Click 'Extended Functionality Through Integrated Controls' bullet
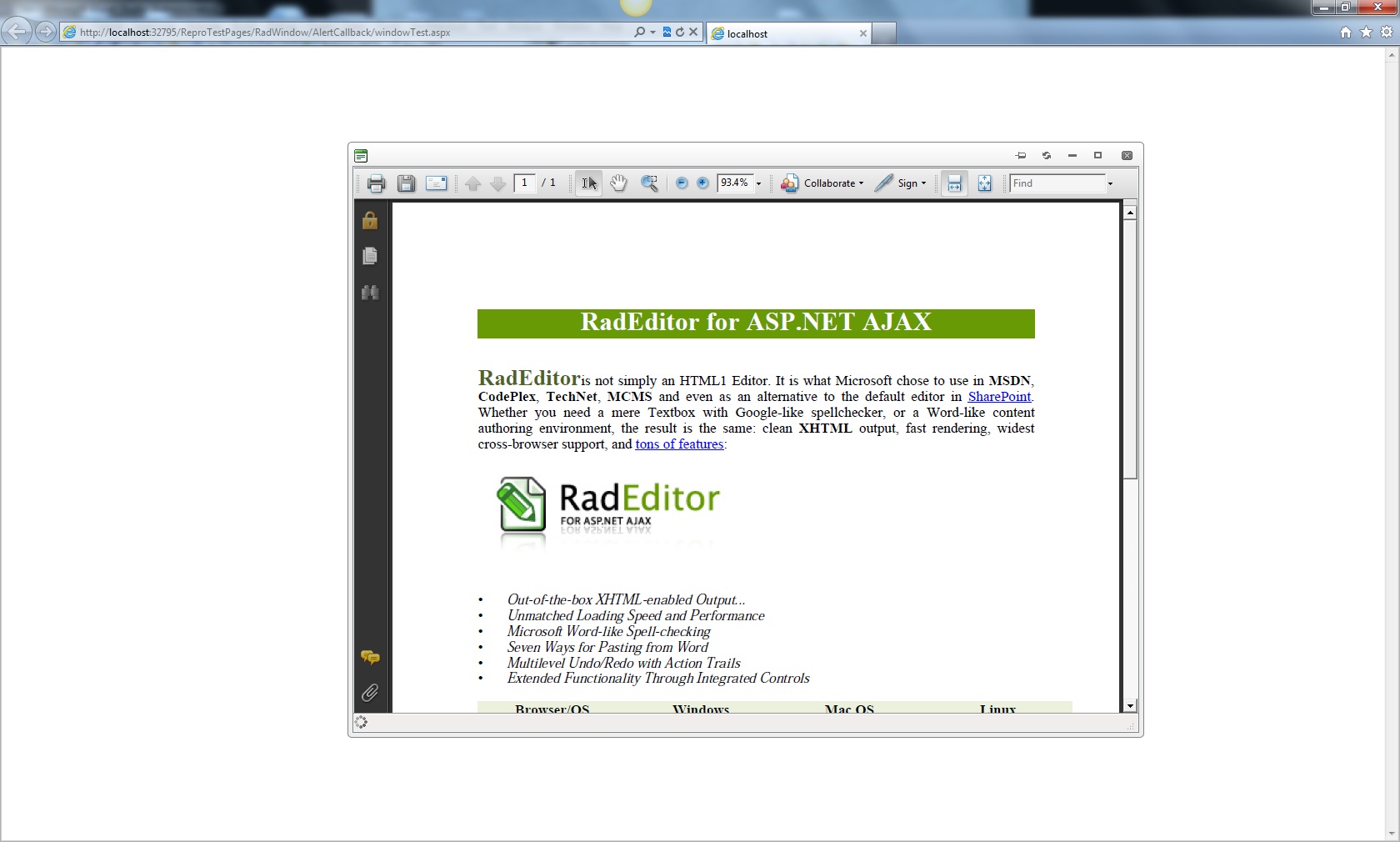The height and width of the screenshot is (842, 1400). click(x=658, y=679)
